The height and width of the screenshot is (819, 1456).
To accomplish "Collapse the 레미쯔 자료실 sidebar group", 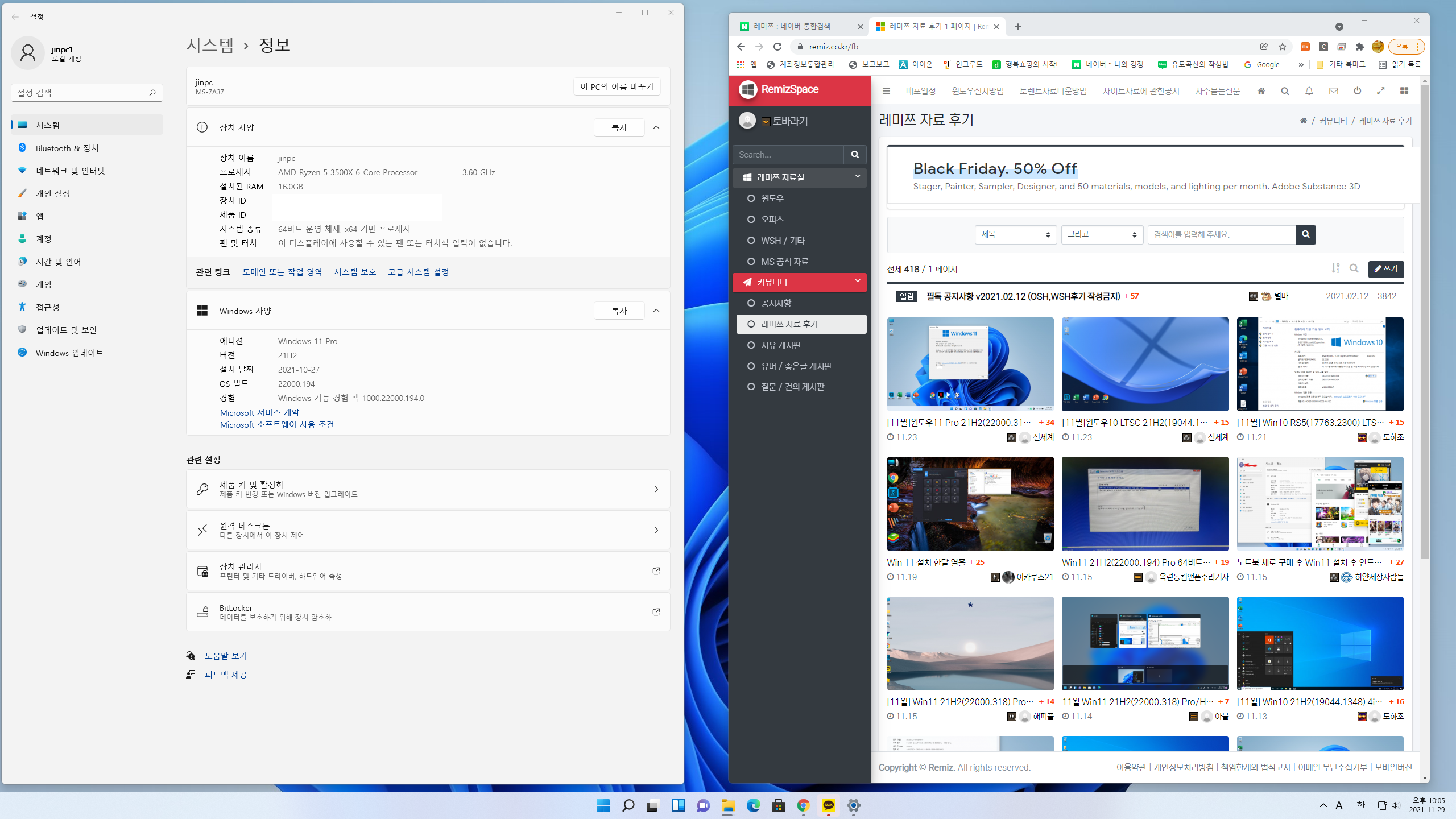I will 799,177.
